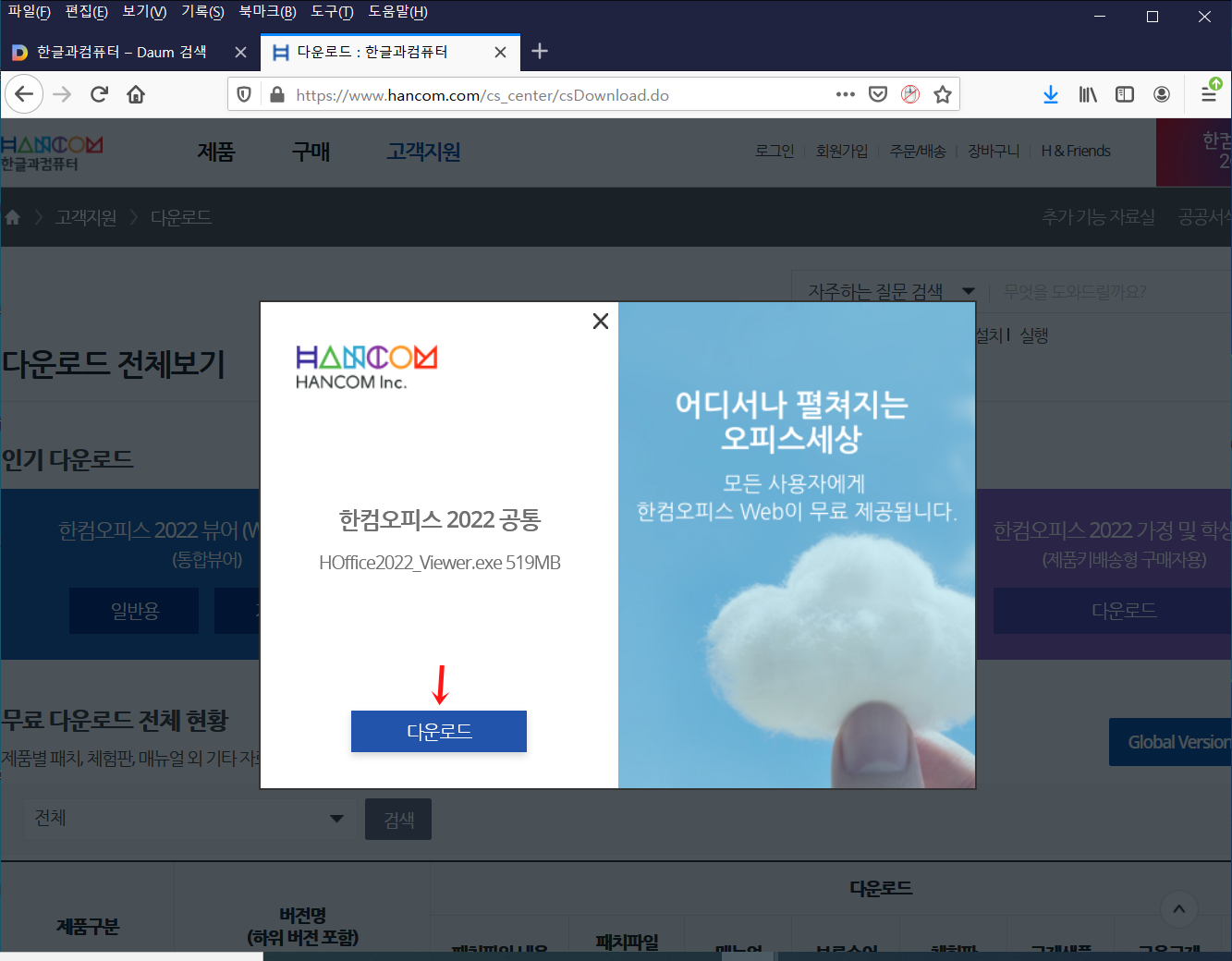Close the 한글과컴퓨터 – Daum 검색 tab
The height and width of the screenshot is (961, 1232).
tap(240, 53)
